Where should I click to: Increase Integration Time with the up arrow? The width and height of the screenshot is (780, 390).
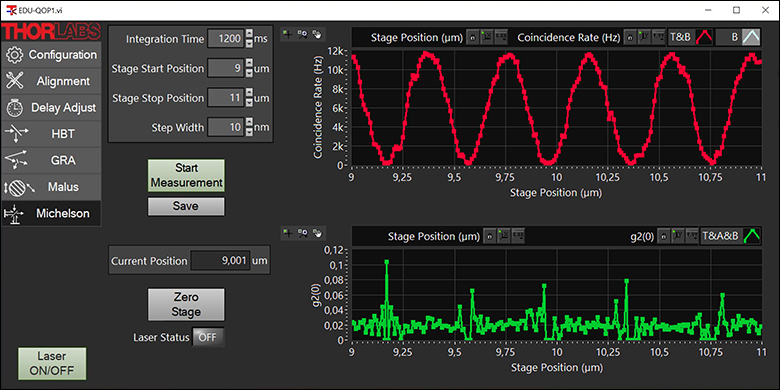(x=249, y=34)
